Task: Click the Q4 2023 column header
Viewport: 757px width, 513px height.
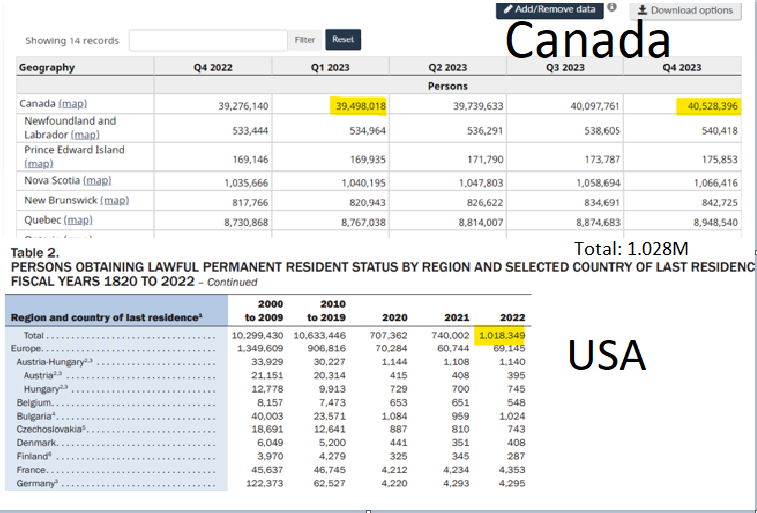Action: click(682, 67)
